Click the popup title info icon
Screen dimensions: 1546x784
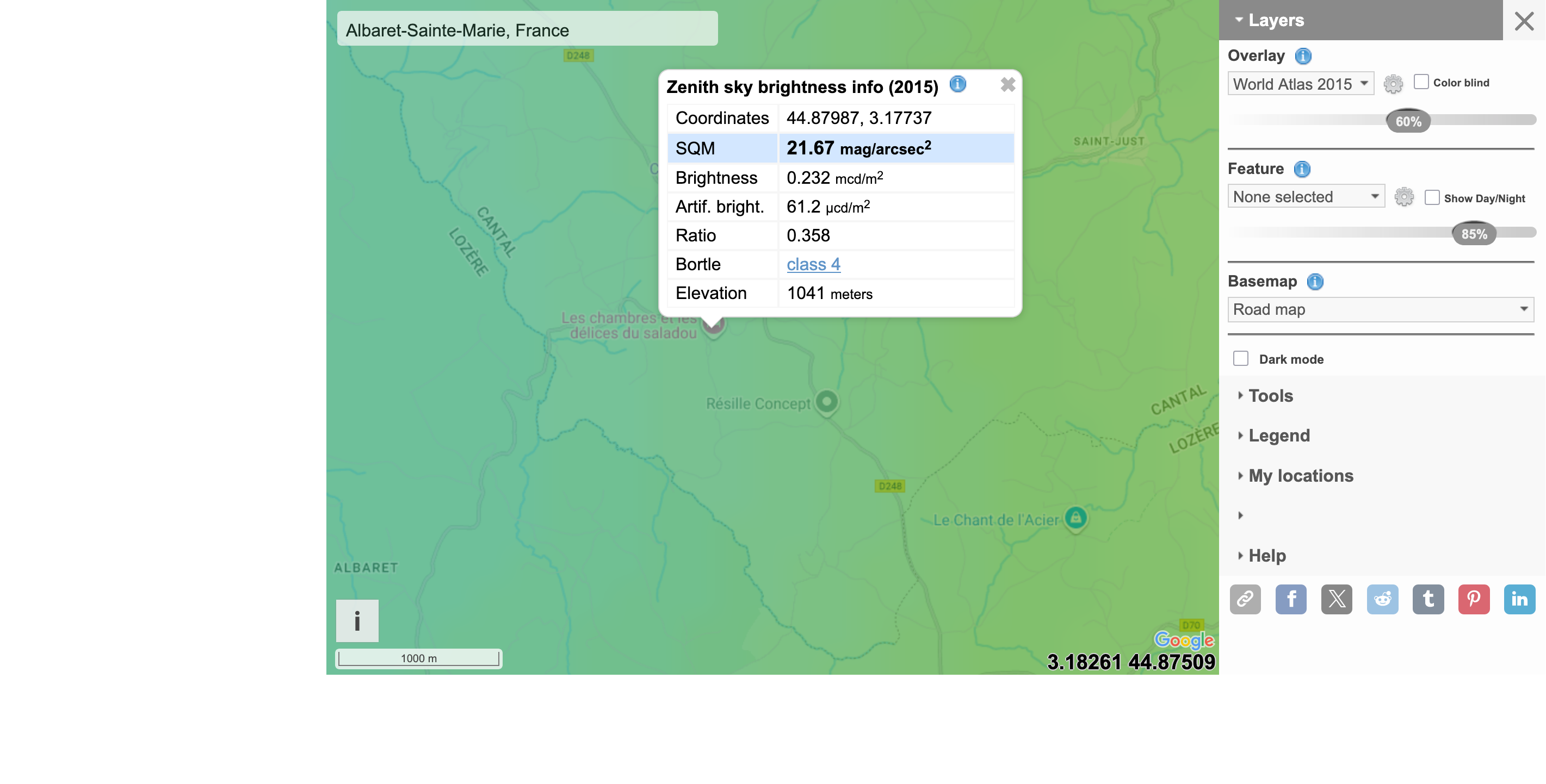958,85
